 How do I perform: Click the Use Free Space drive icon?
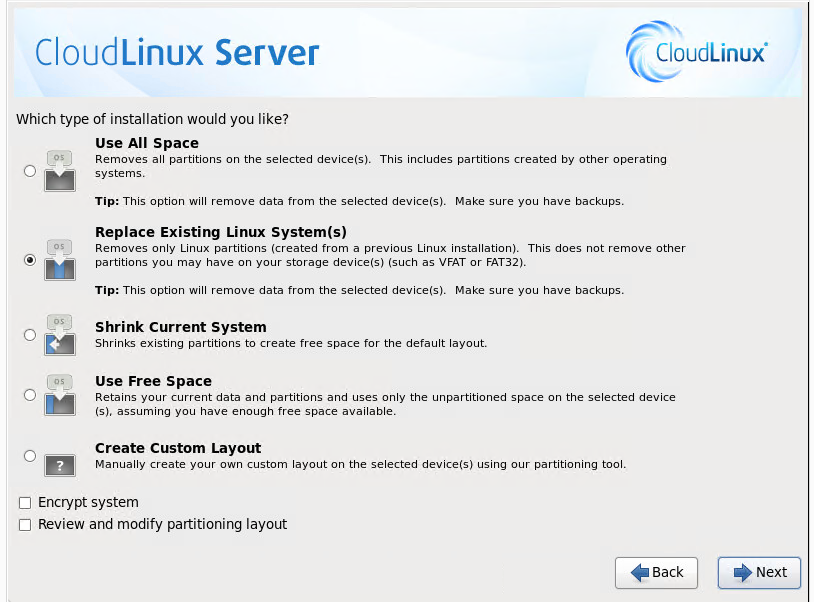[x=60, y=396]
